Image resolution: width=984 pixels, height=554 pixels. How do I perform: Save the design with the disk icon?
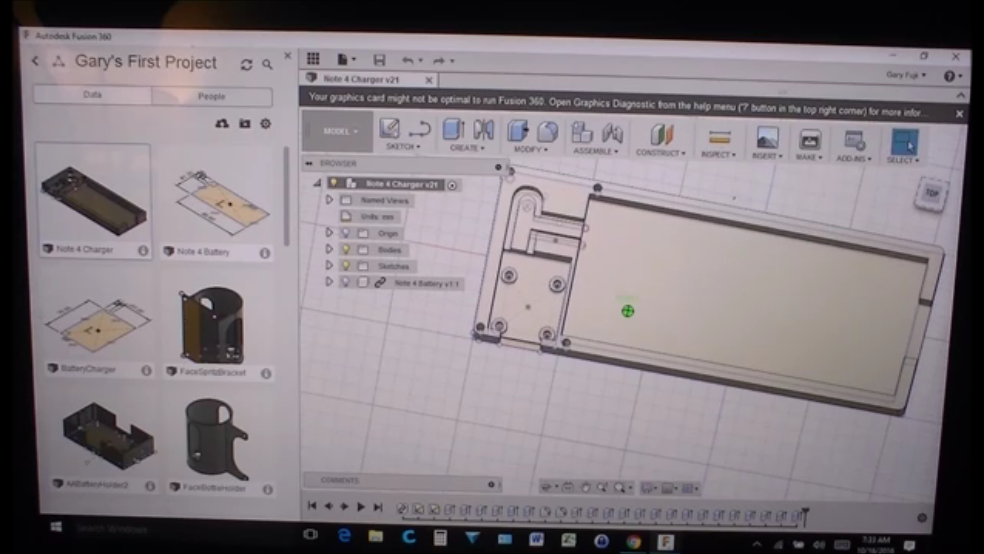coord(379,60)
